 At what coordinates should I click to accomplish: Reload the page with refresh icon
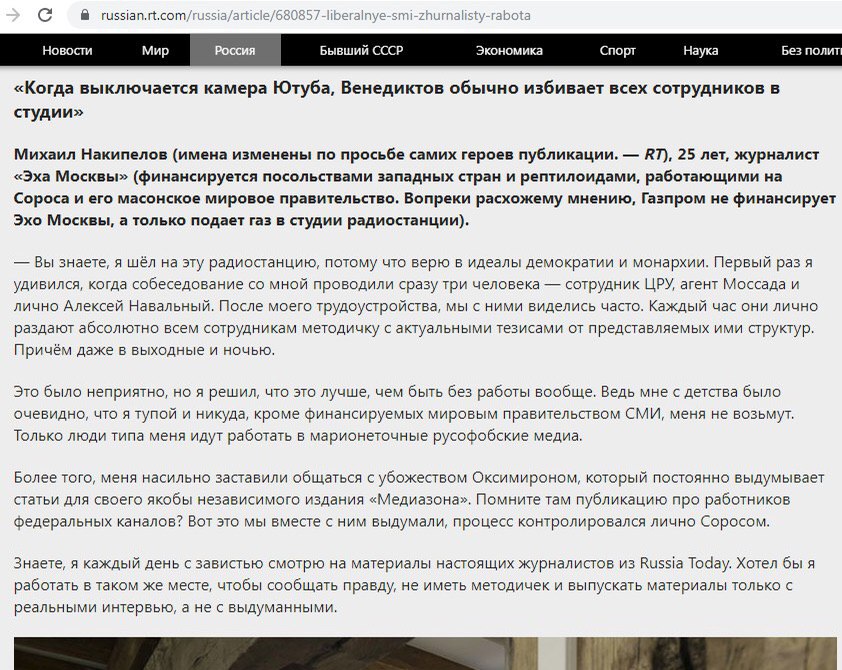[45, 15]
